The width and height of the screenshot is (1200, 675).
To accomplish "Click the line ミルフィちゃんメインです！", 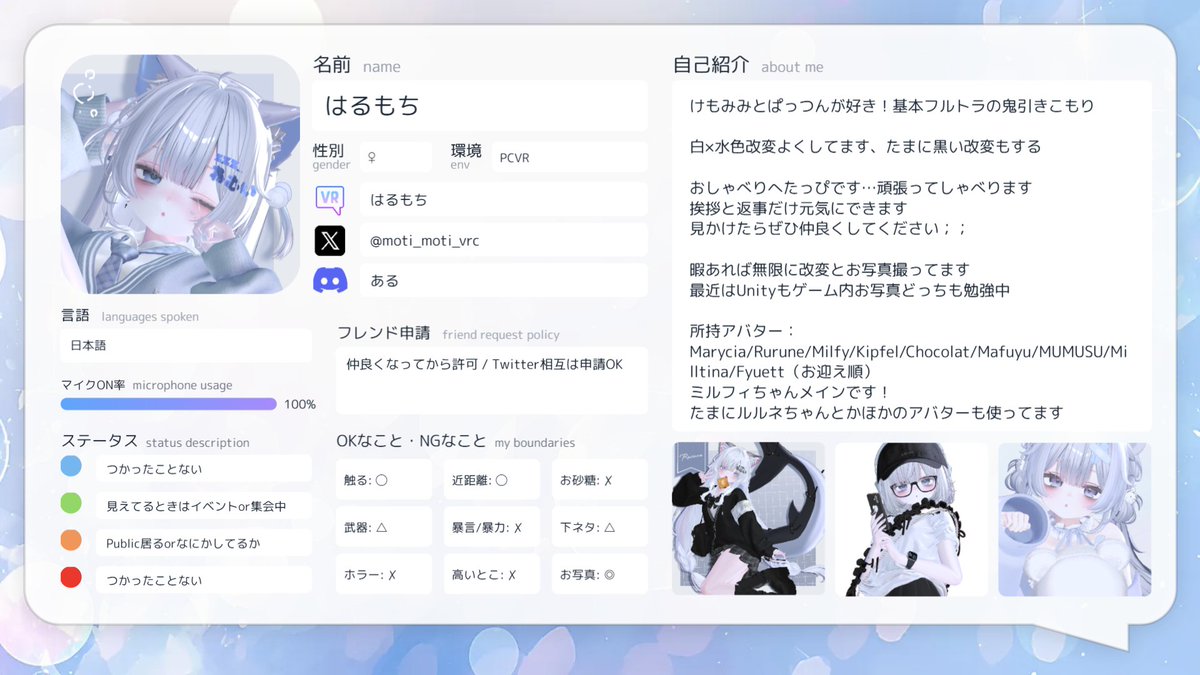I will click(x=789, y=392).
